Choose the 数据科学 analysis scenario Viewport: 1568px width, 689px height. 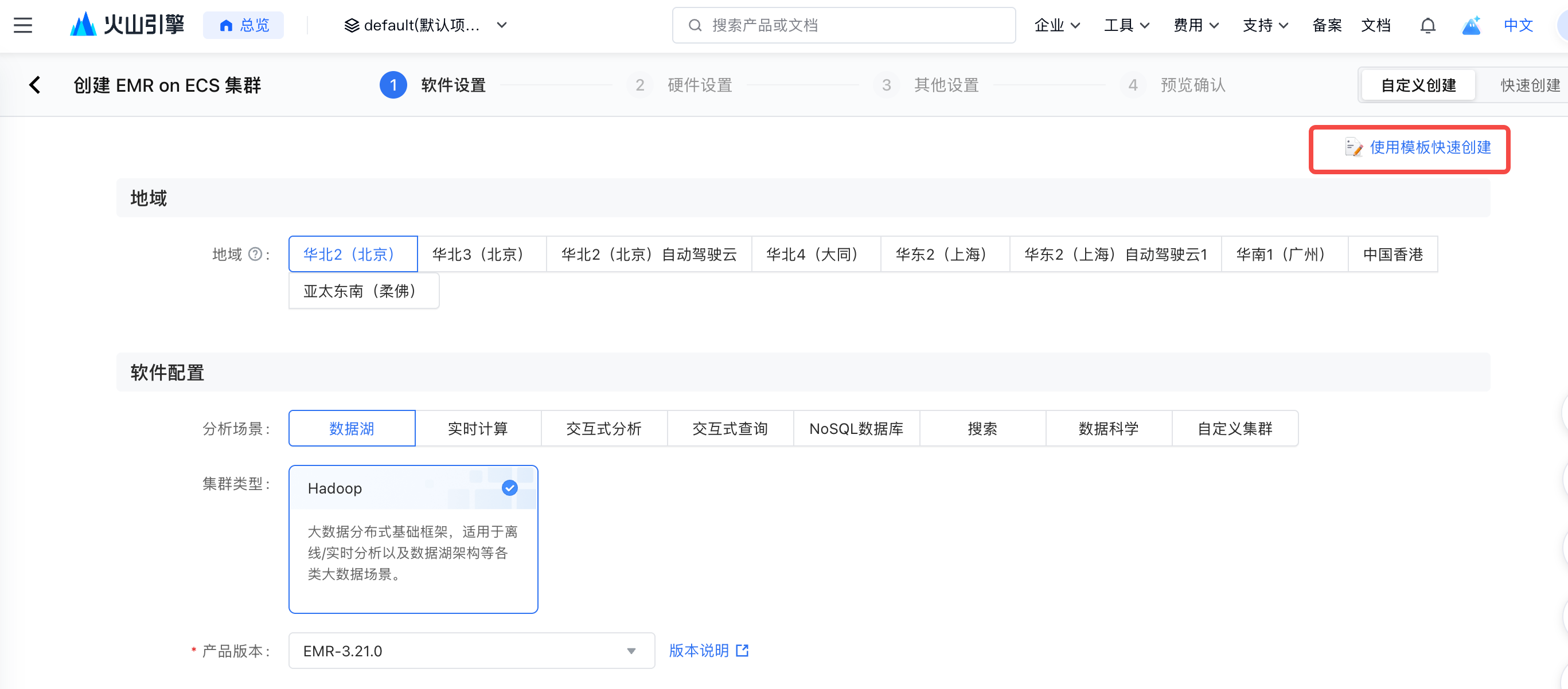[1109, 429]
